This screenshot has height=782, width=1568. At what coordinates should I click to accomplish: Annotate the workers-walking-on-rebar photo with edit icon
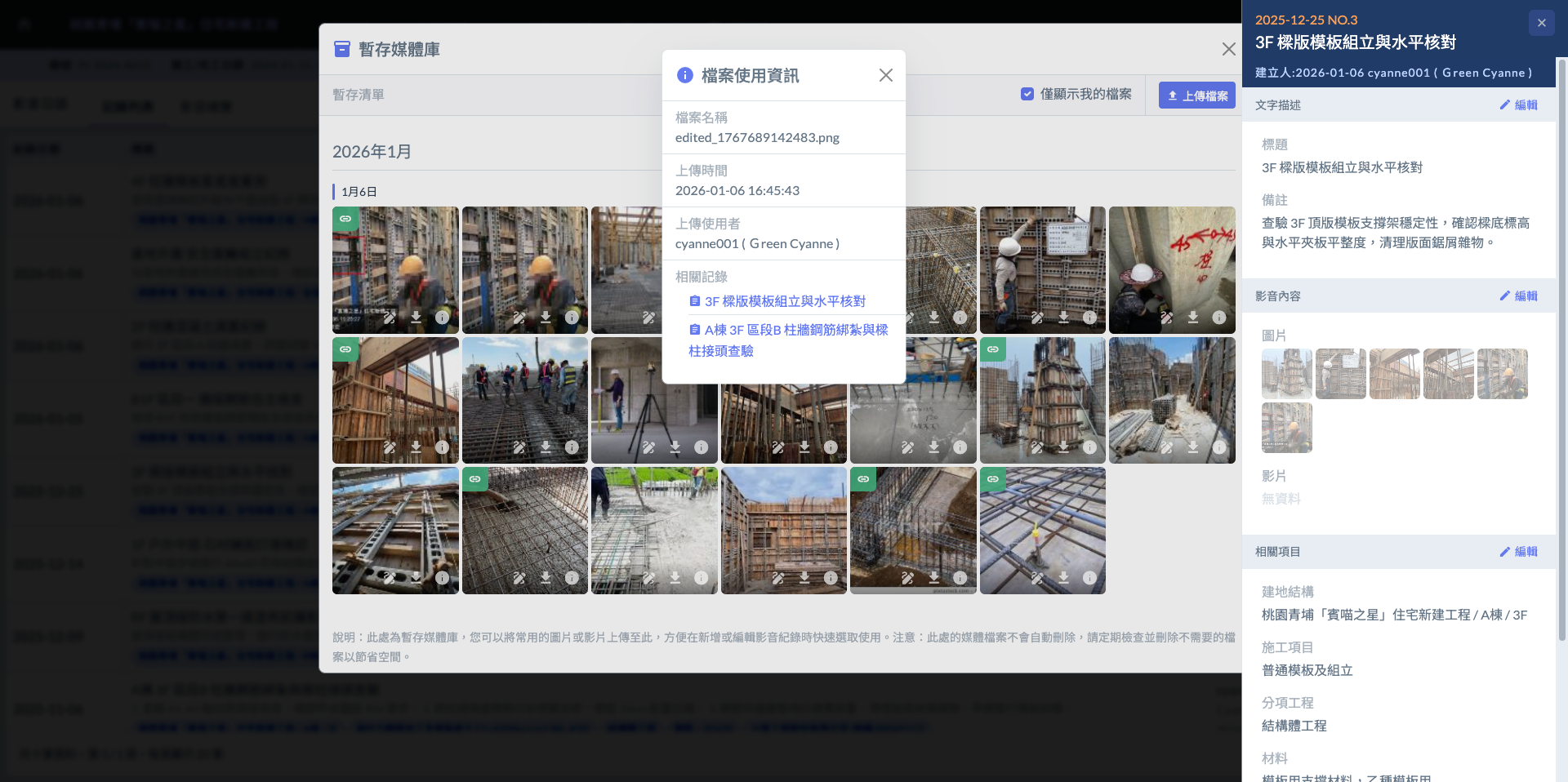point(519,447)
